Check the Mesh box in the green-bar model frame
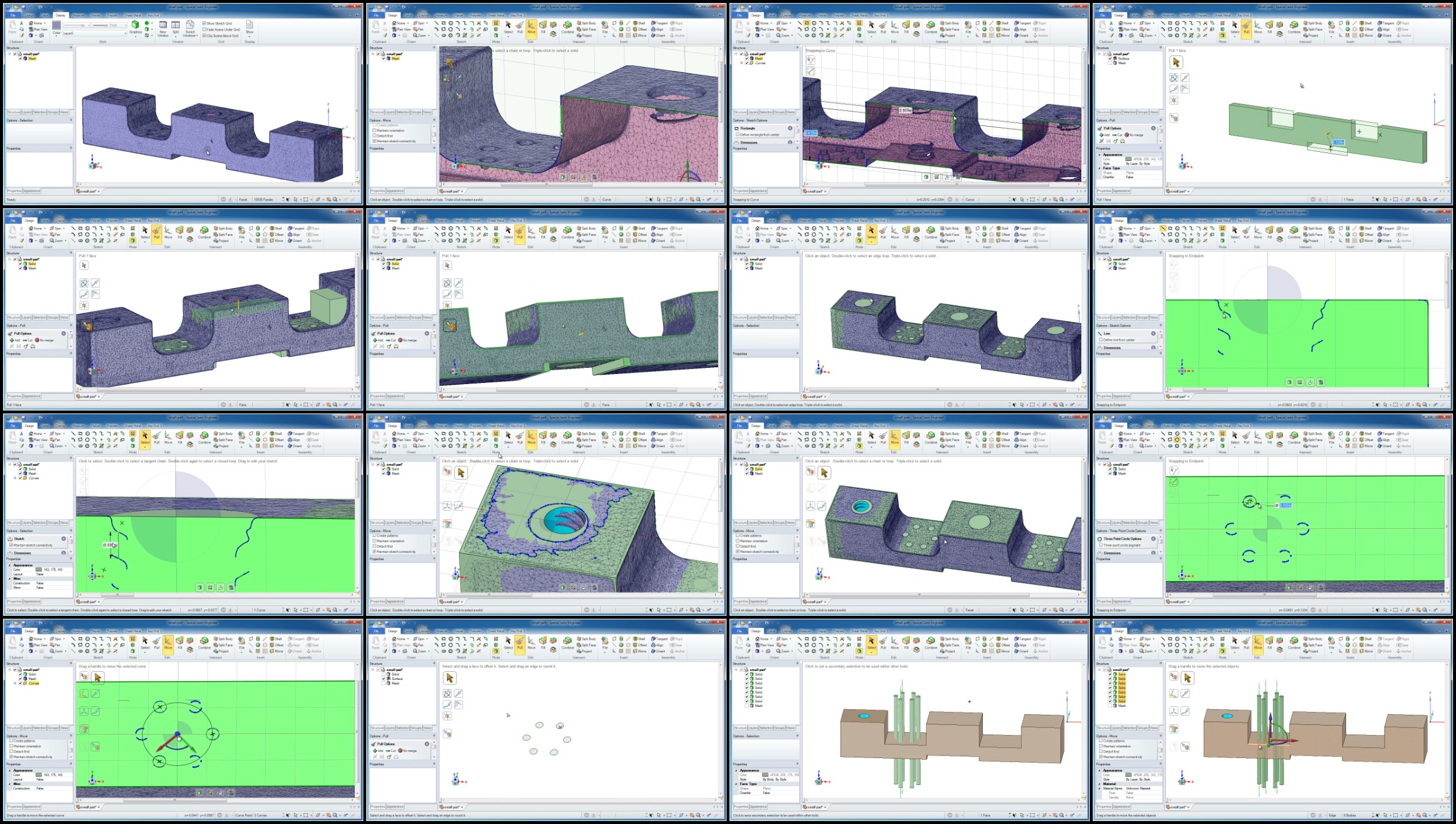The width and height of the screenshot is (1456, 824). coord(1110,63)
